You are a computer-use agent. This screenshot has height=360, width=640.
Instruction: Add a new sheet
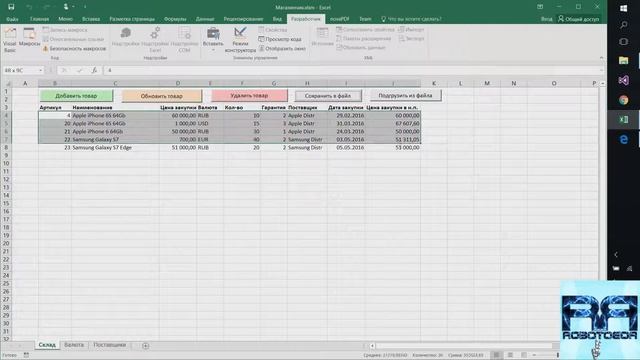coord(146,346)
